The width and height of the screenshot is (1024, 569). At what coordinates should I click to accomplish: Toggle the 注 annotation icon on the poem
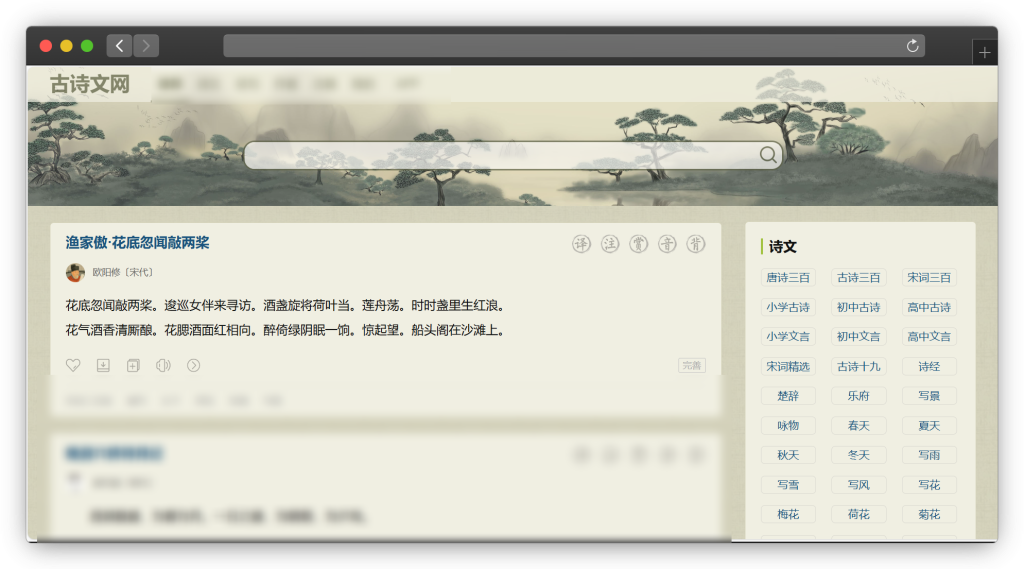[x=610, y=244]
